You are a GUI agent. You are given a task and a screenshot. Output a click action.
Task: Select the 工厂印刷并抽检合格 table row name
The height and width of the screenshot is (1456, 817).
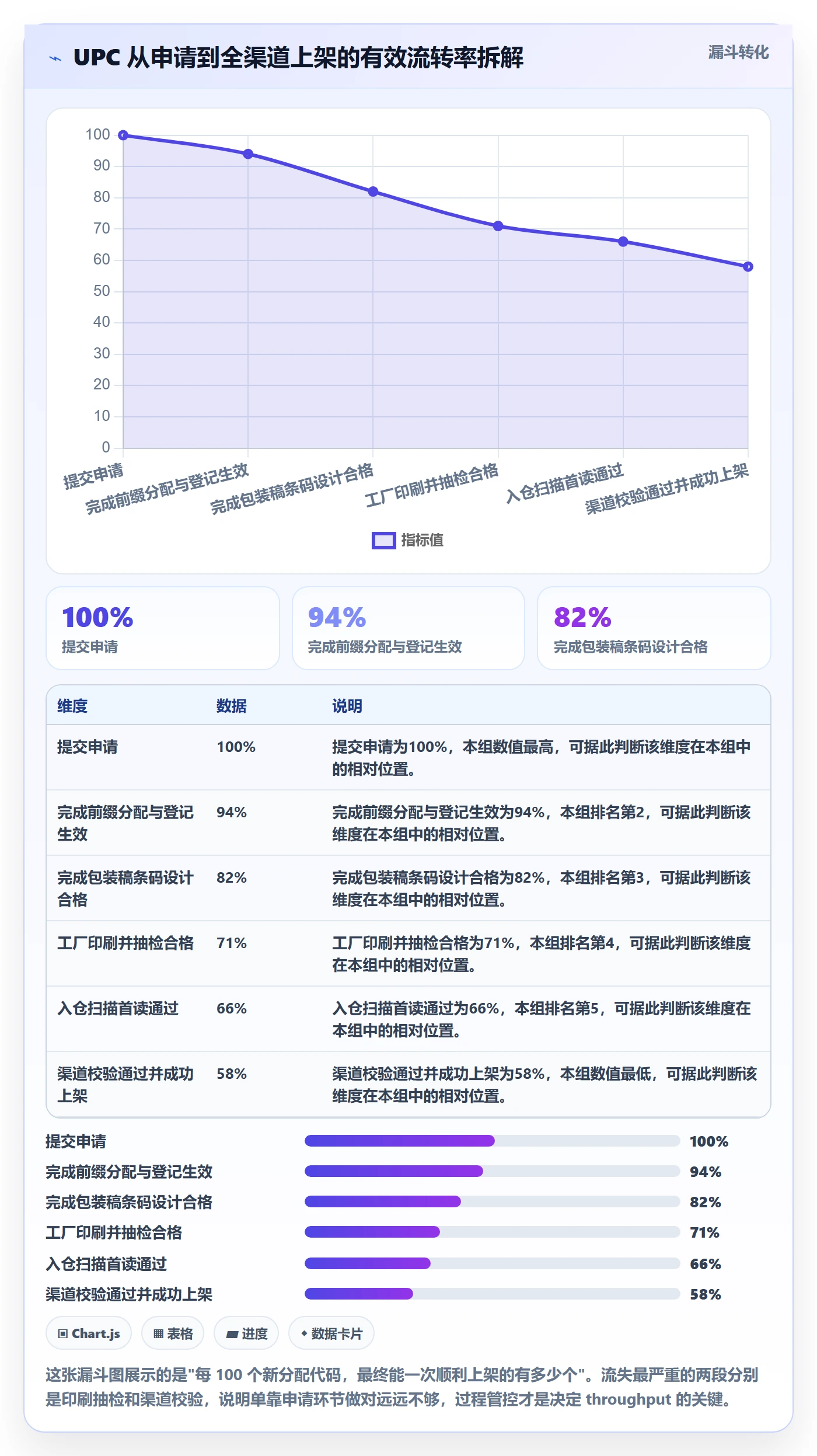125,943
